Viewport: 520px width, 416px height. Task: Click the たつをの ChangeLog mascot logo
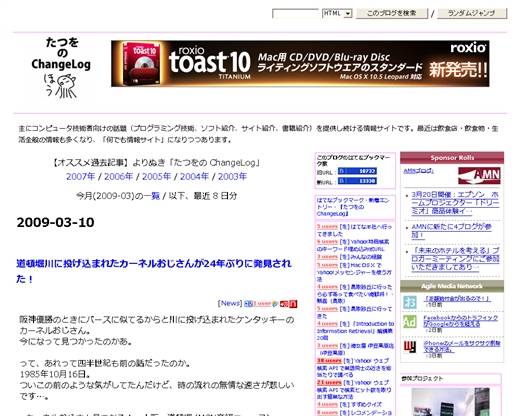tap(61, 68)
